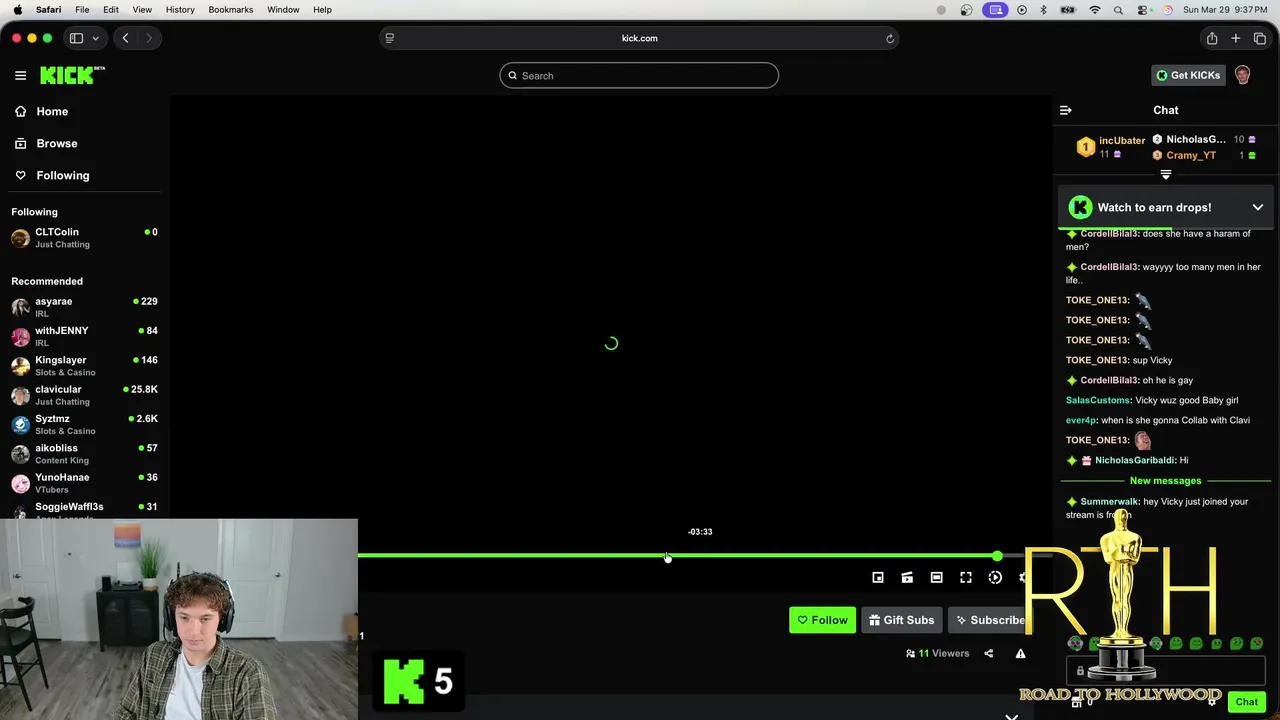Open the Safari share sheet
This screenshot has height=720, width=1280.
(x=1211, y=38)
